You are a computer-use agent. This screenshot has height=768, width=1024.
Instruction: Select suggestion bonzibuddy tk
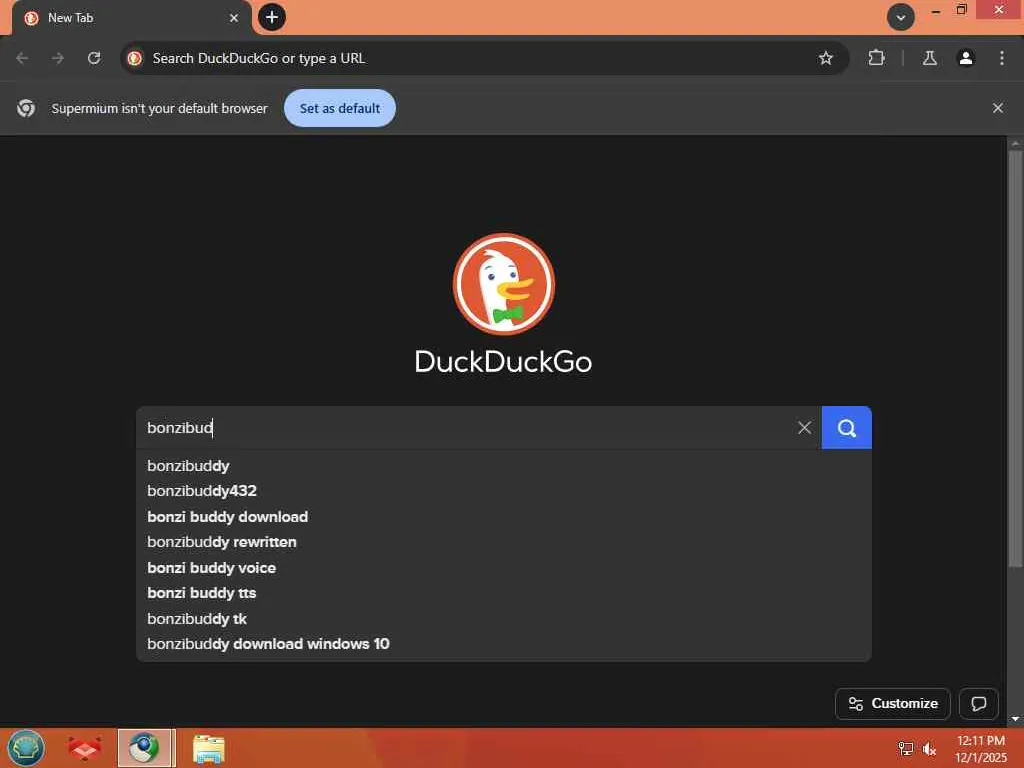pyautogui.click(x=504, y=618)
